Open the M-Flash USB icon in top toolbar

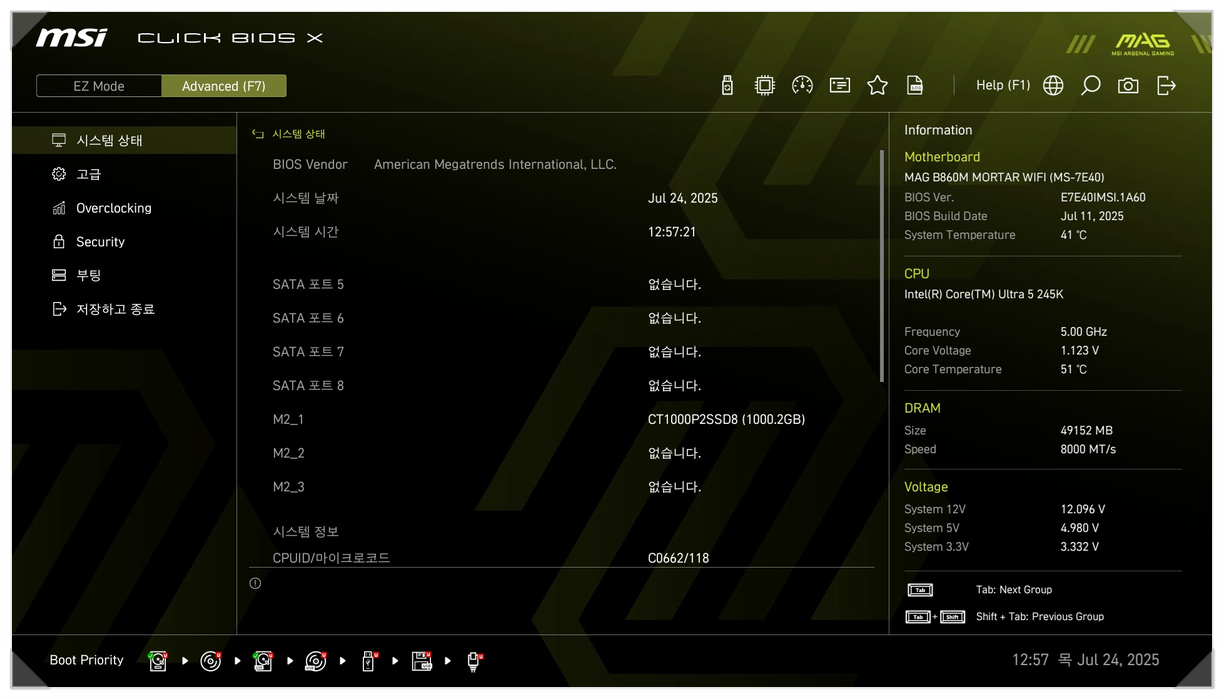[x=727, y=86]
